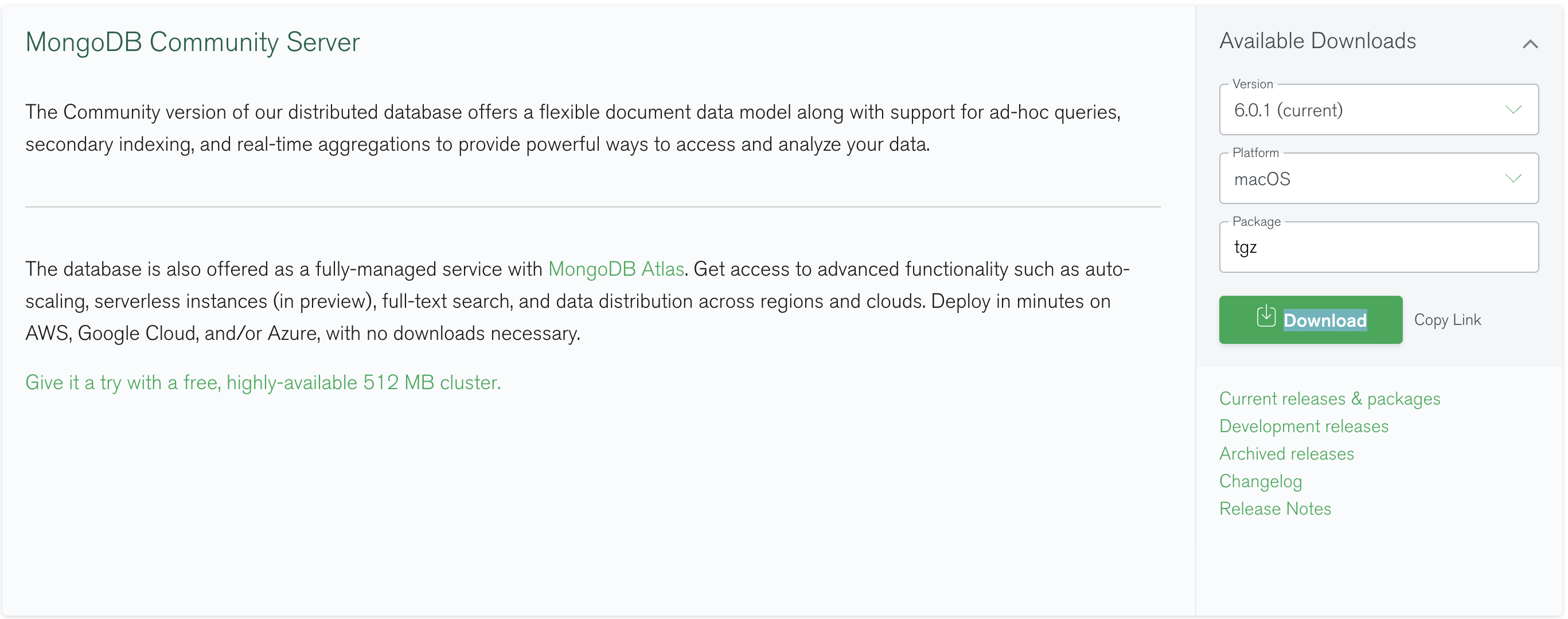The width and height of the screenshot is (1568, 619).
Task: Click the Platform dropdown chevron icon
Action: (x=1514, y=178)
